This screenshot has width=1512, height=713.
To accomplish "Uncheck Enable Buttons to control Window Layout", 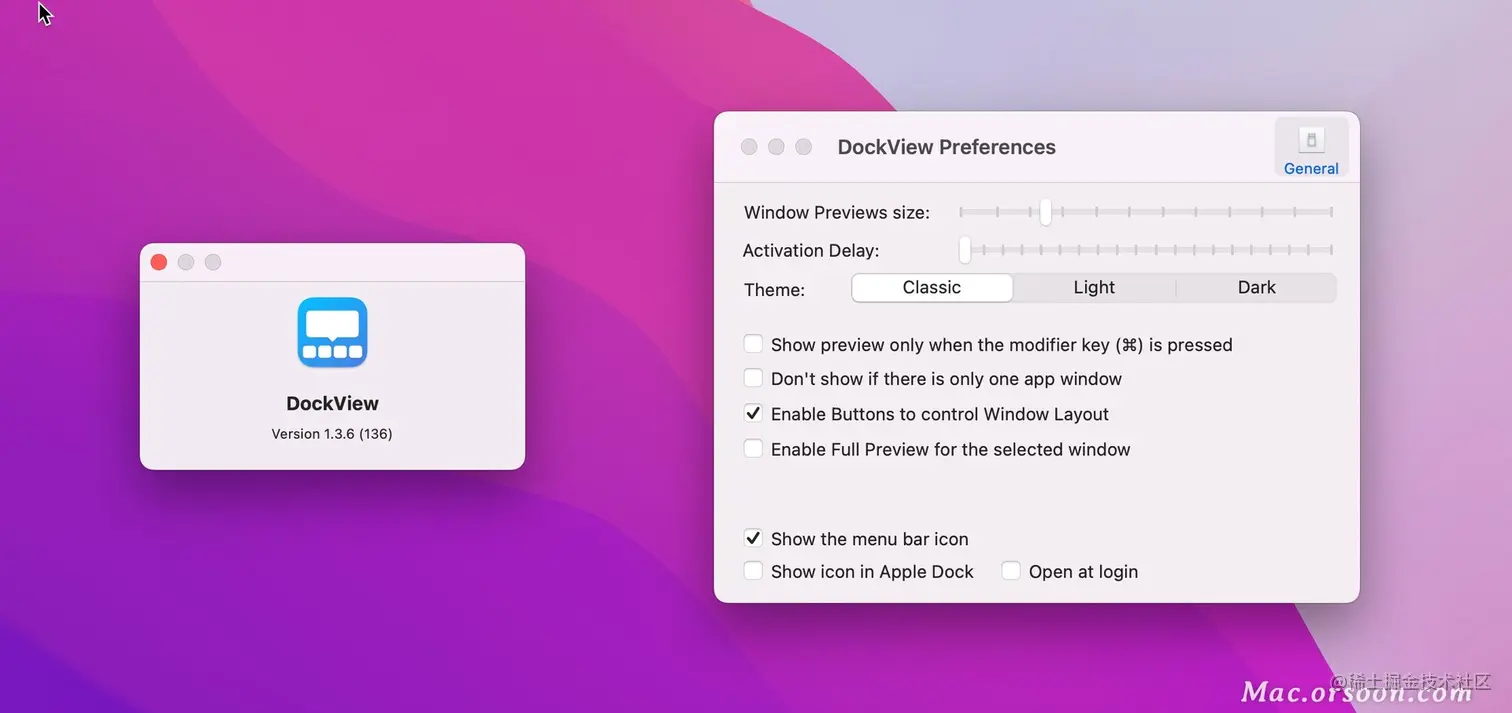I will pos(753,414).
